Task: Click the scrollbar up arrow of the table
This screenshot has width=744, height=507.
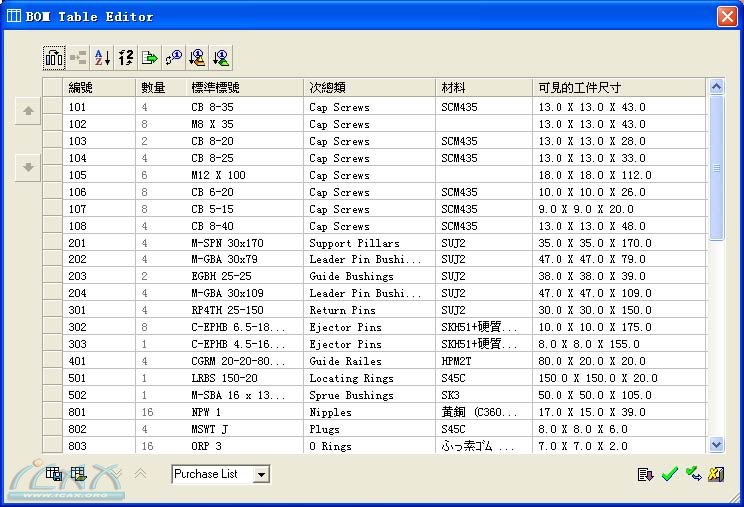Action: 716,87
